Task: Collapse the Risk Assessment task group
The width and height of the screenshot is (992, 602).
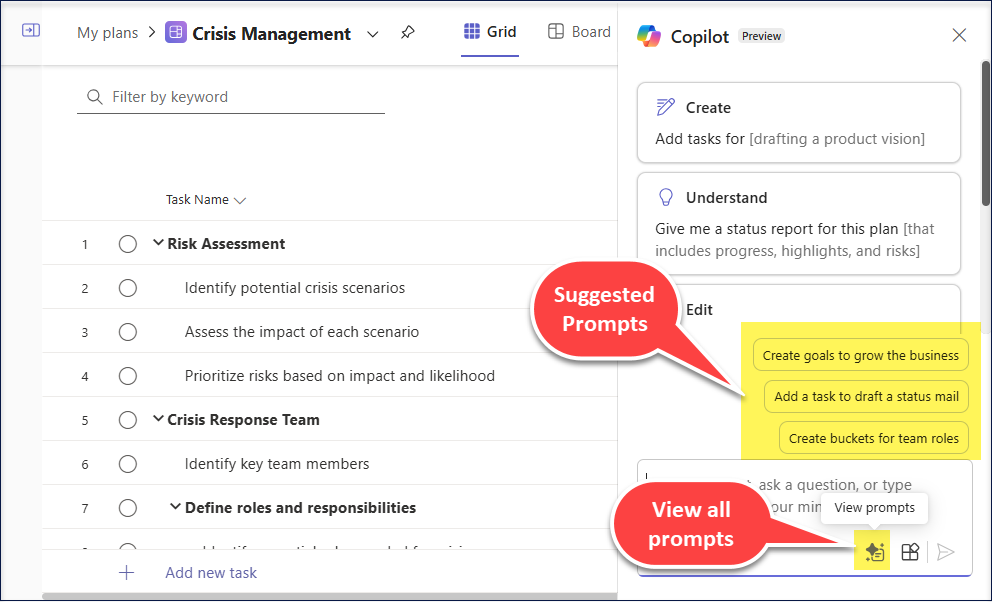Action: coord(158,243)
